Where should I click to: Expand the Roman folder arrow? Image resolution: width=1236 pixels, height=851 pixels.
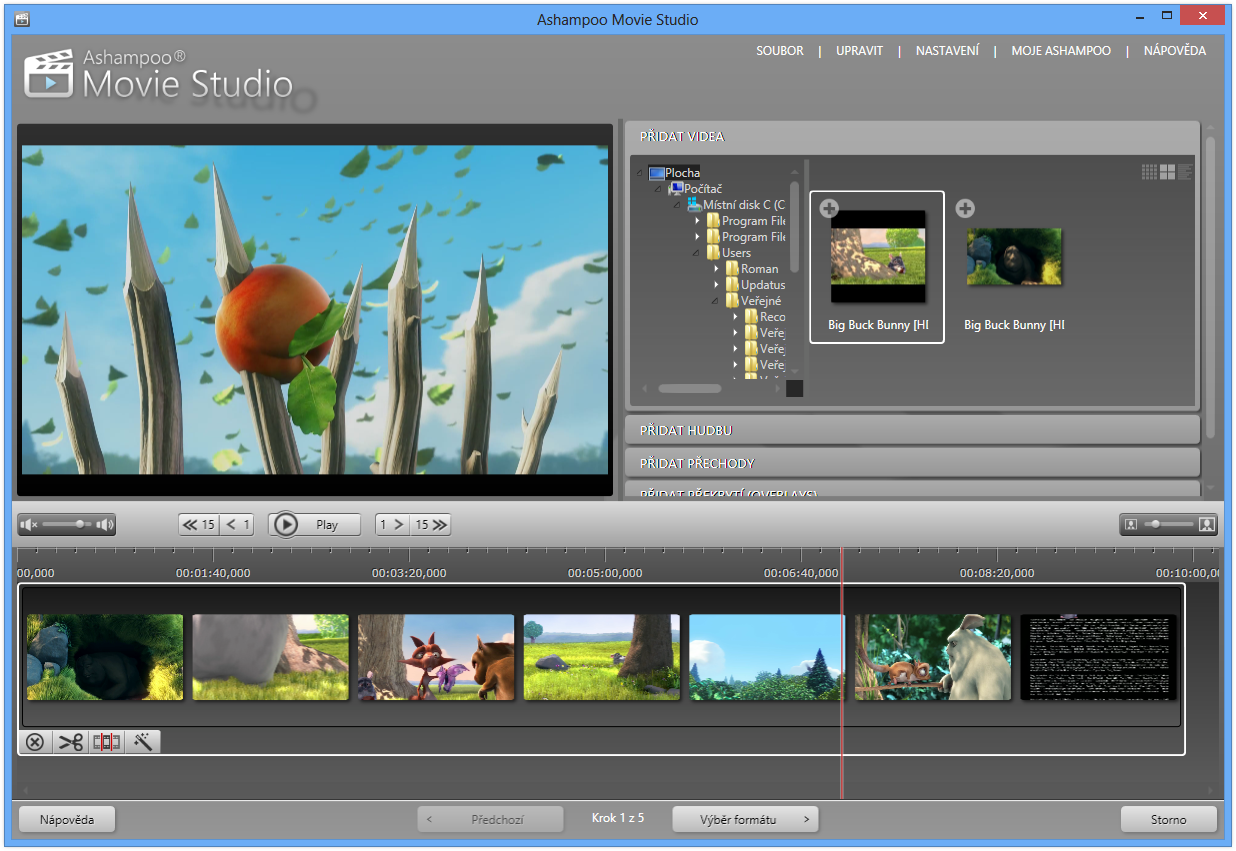(x=716, y=269)
